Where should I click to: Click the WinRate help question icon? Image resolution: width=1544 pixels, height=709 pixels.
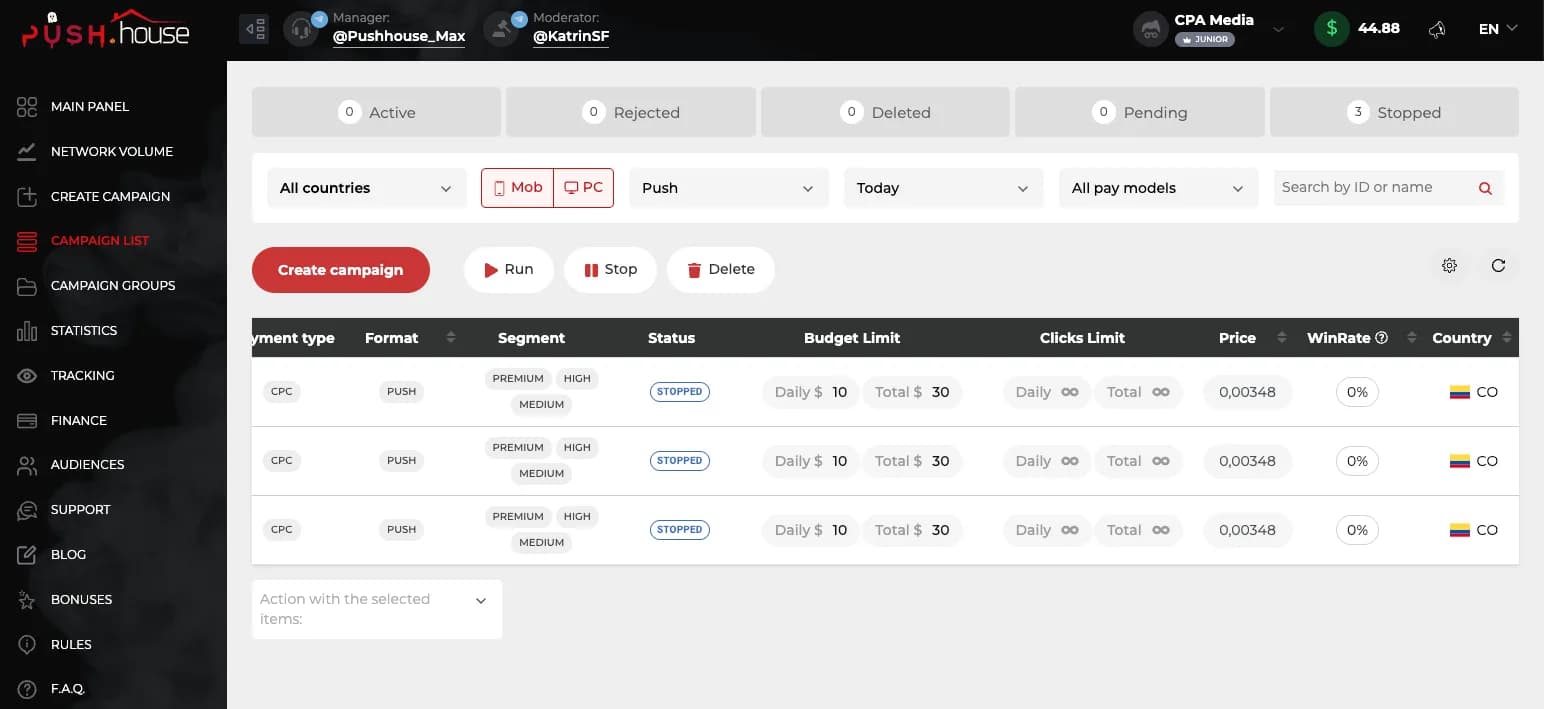[x=1382, y=338]
